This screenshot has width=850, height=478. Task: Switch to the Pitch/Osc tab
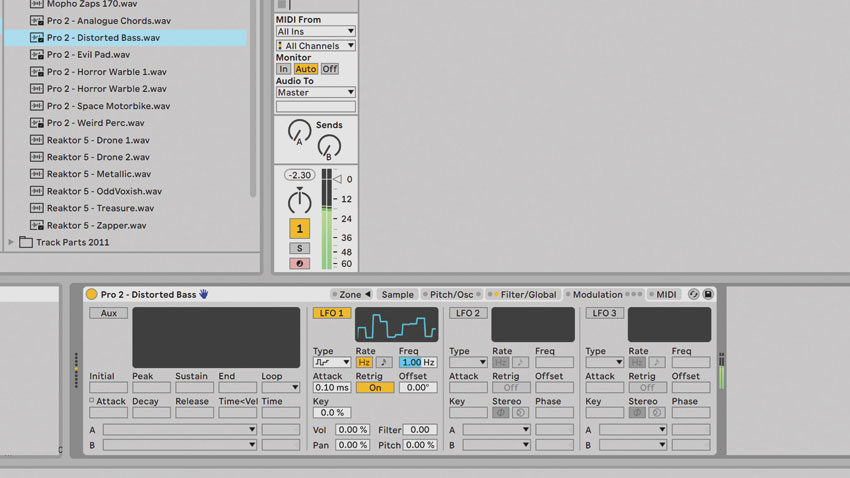[x=452, y=294]
